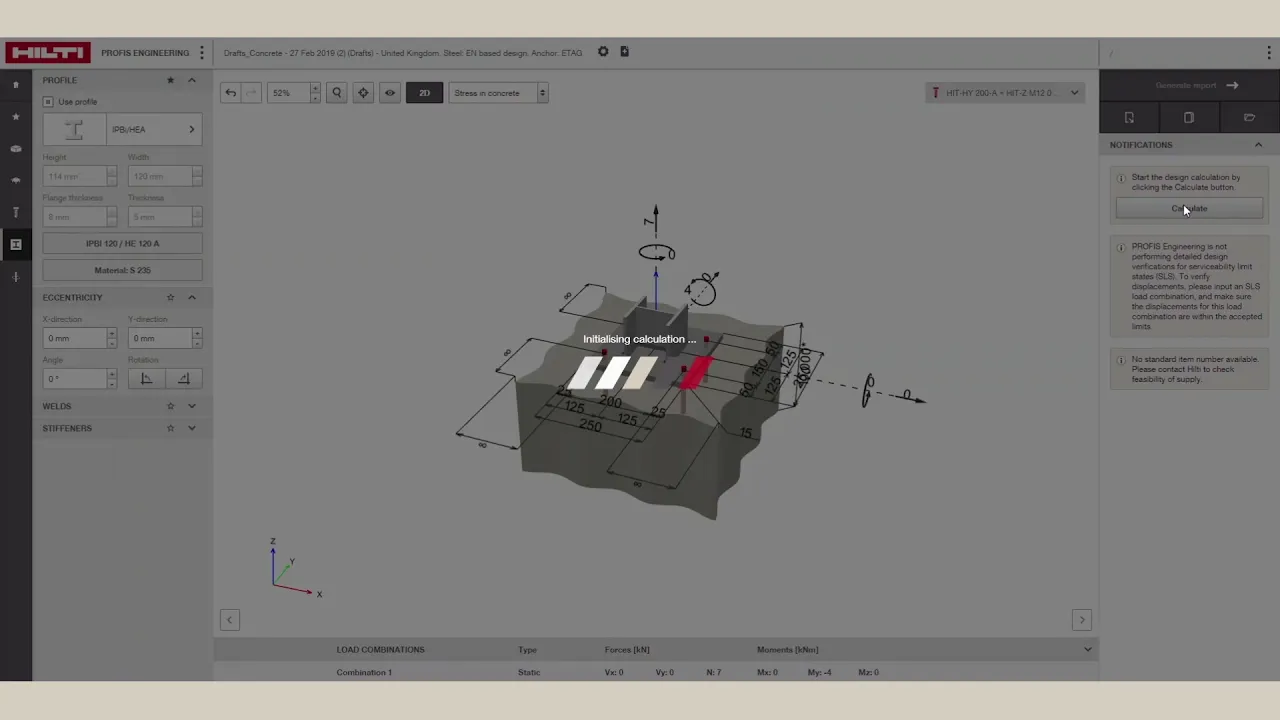The width and height of the screenshot is (1280, 720).
Task: Open the base material sidebar tab
Action: (16, 149)
